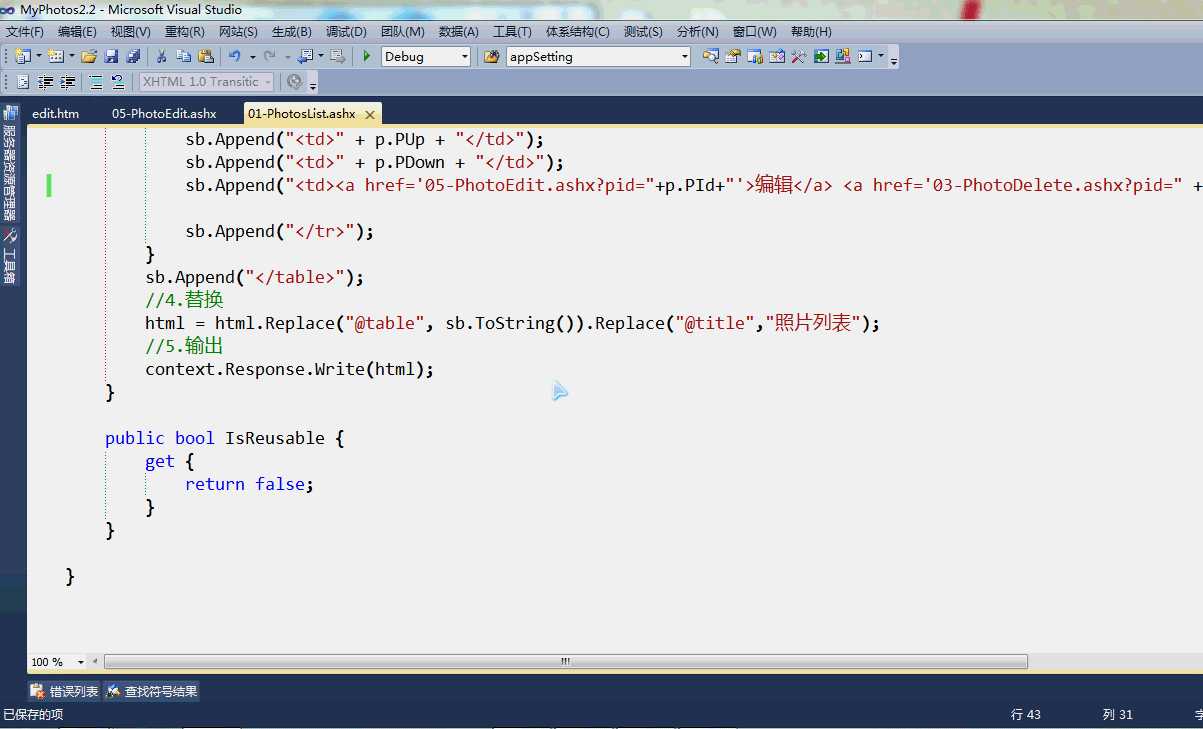
Task: Click the Decrease Indent icon
Action: point(45,82)
